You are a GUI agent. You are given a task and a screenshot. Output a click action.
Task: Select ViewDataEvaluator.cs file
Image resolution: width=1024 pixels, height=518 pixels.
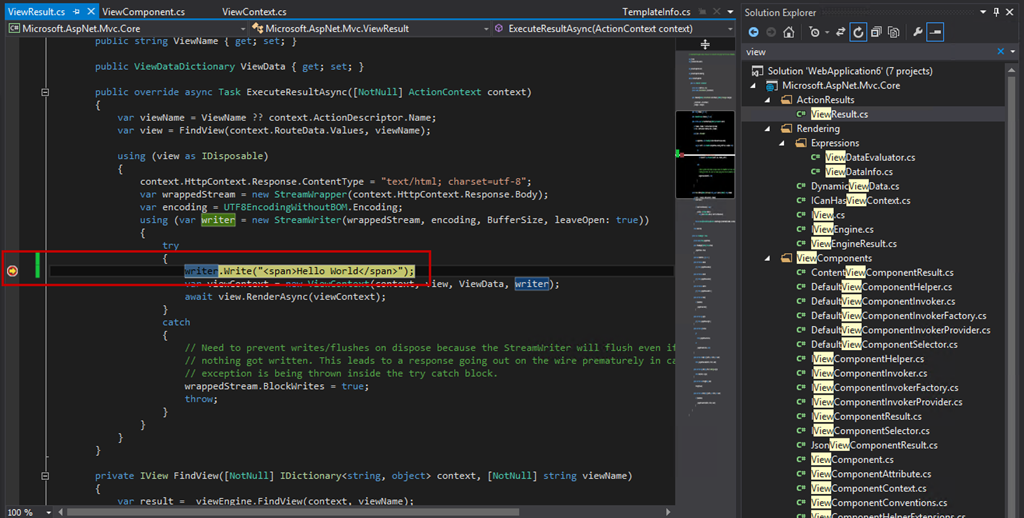coord(870,157)
